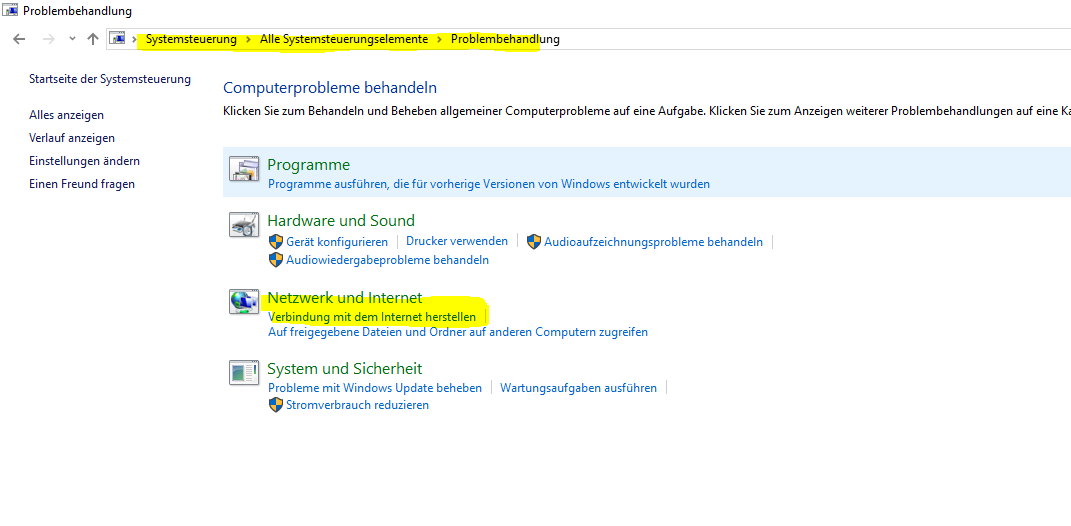
Task: Click Gerät konfigurieren link
Action: pyautogui.click(x=337, y=242)
